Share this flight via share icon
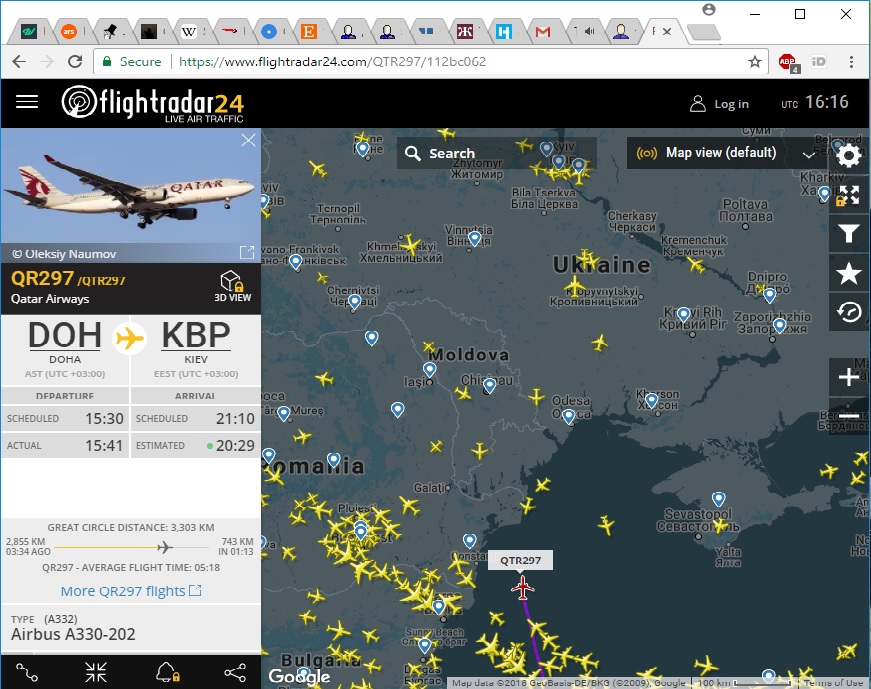 tap(235, 672)
